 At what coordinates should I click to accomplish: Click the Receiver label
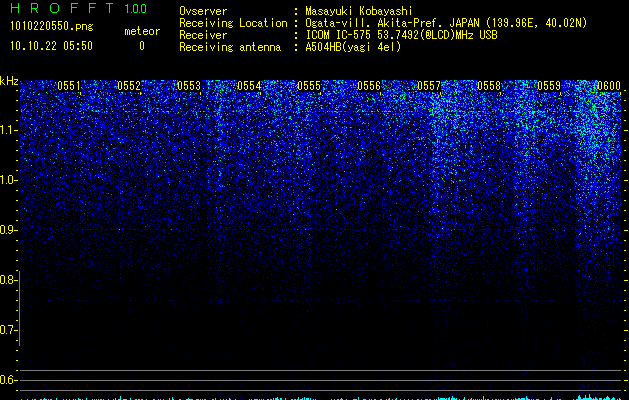(x=203, y=35)
